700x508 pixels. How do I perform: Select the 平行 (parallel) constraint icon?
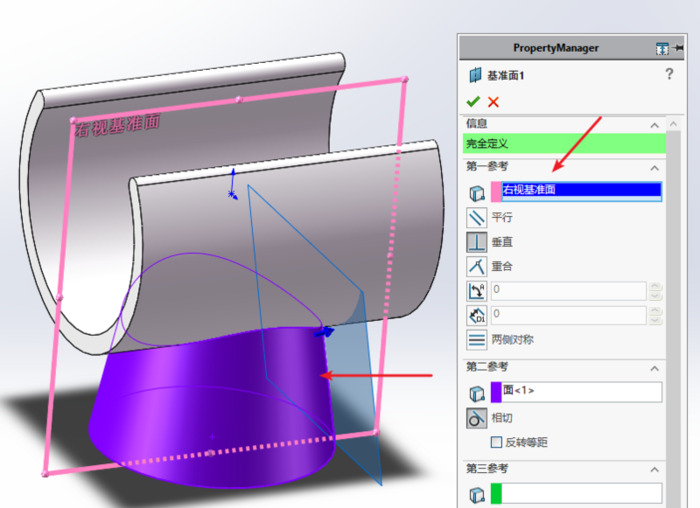477,217
